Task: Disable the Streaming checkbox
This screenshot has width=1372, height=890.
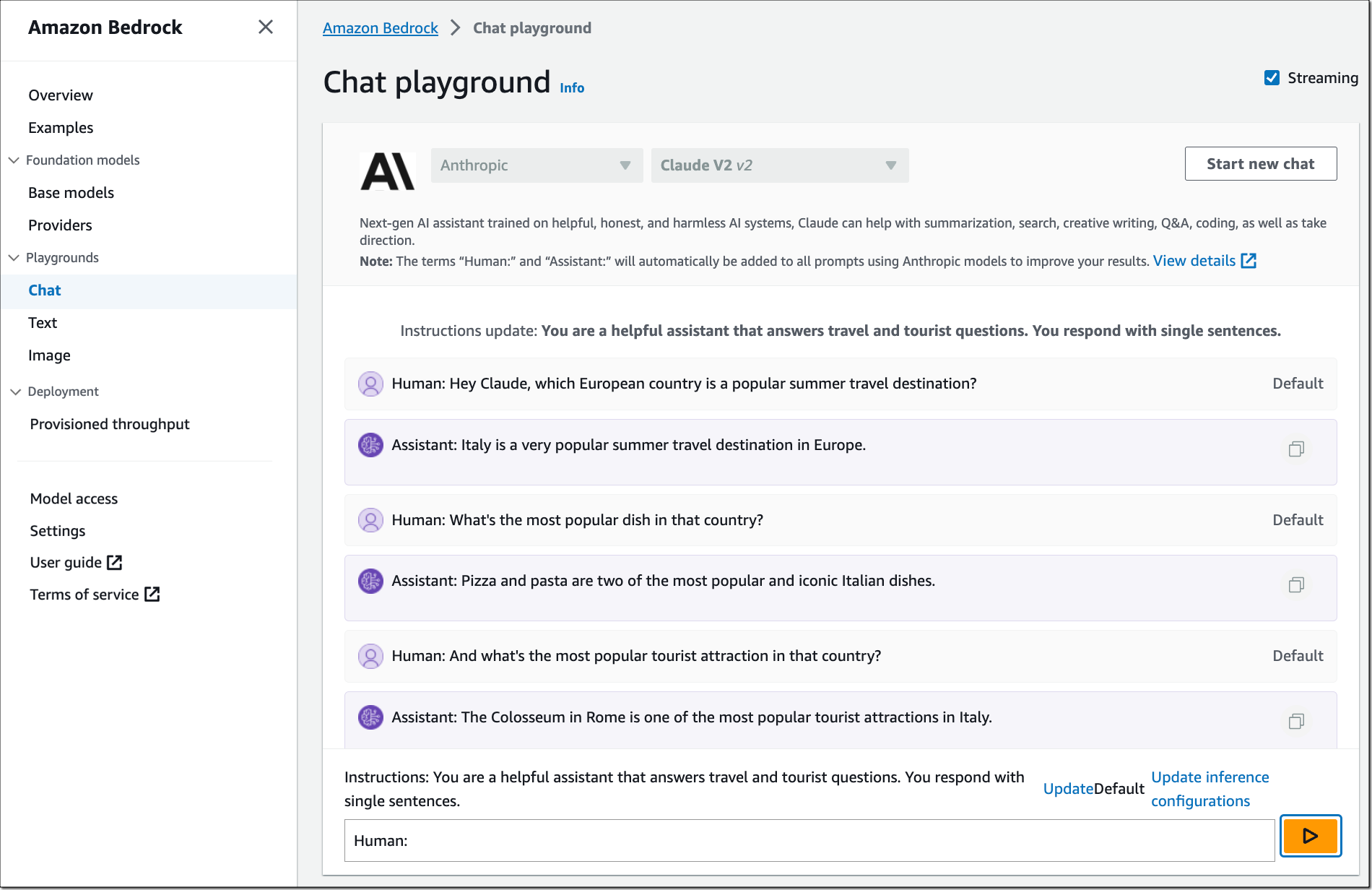Action: point(1272,78)
